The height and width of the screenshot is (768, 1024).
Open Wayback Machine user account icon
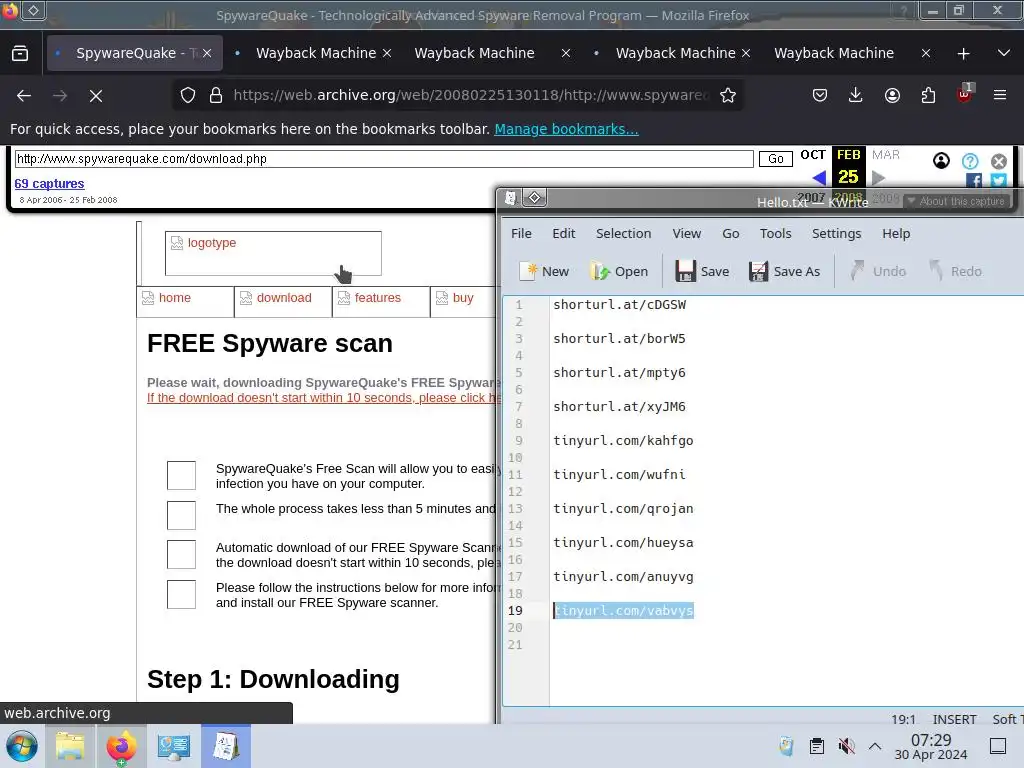[x=941, y=161]
